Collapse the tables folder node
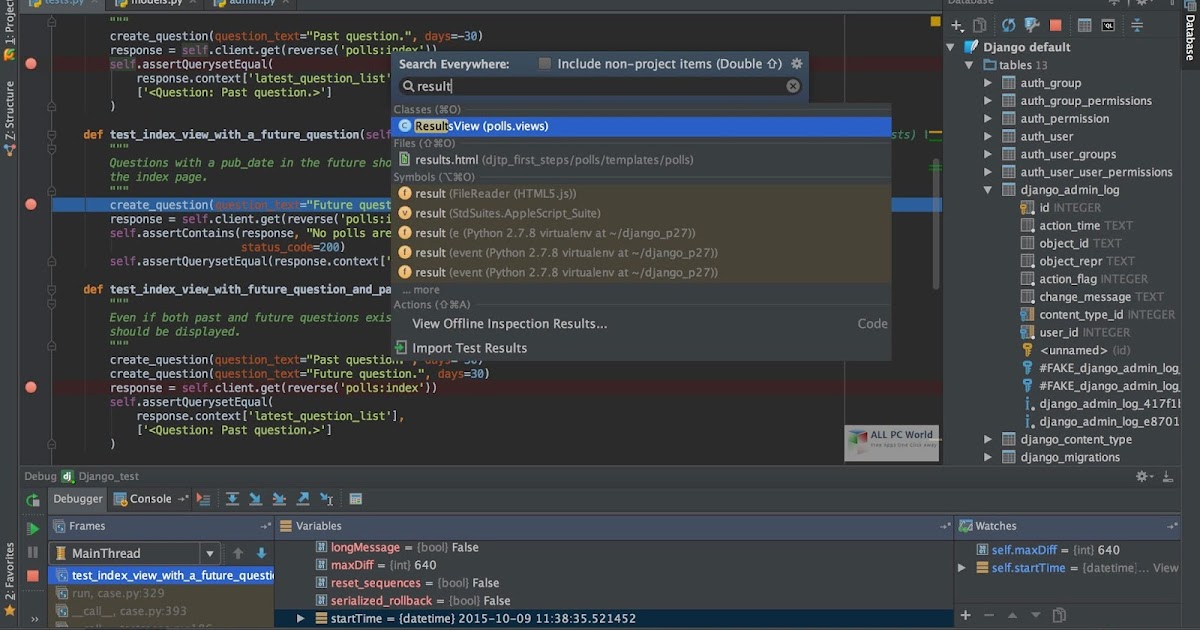Image resolution: width=1200 pixels, height=630 pixels. [x=969, y=65]
